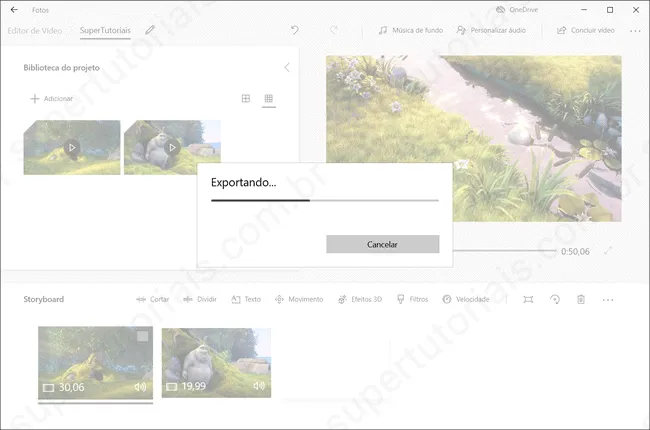Switch library to small grid view
This screenshot has height=430, width=650.
[269, 98]
